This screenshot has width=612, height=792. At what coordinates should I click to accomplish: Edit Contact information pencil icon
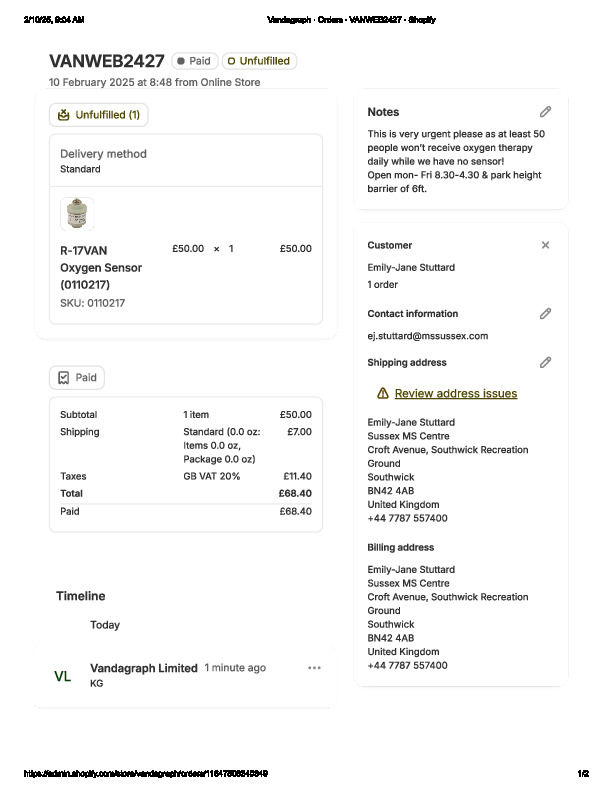[x=545, y=314]
